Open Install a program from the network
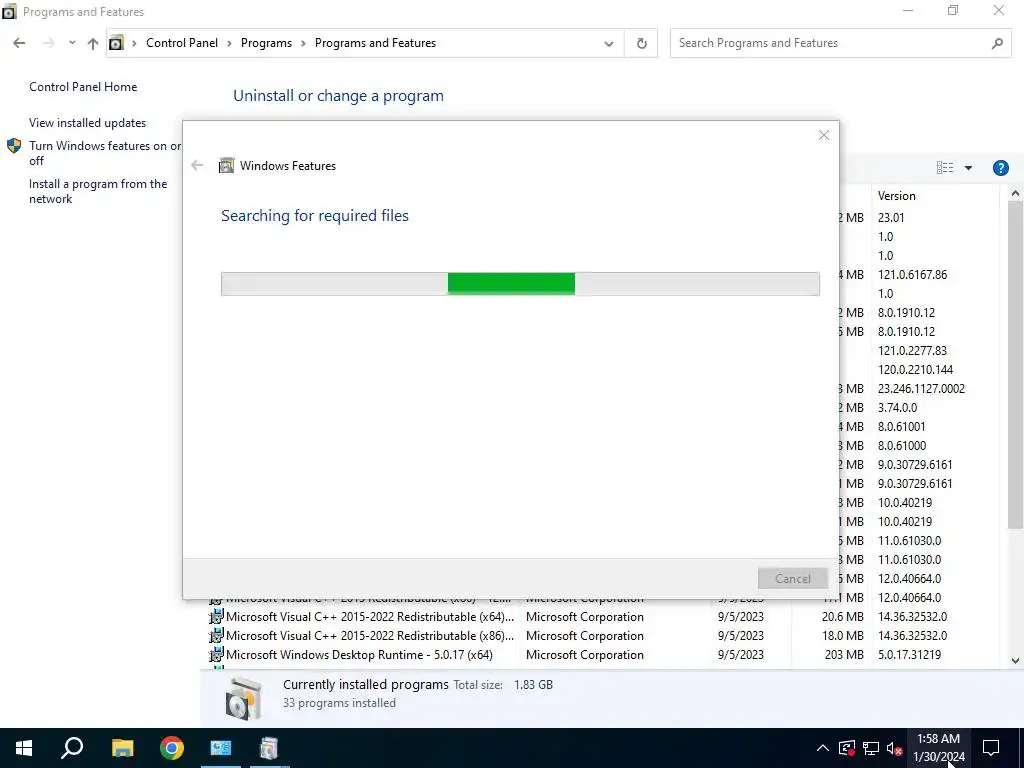Screen dimensions: 1024x768 [98, 191]
